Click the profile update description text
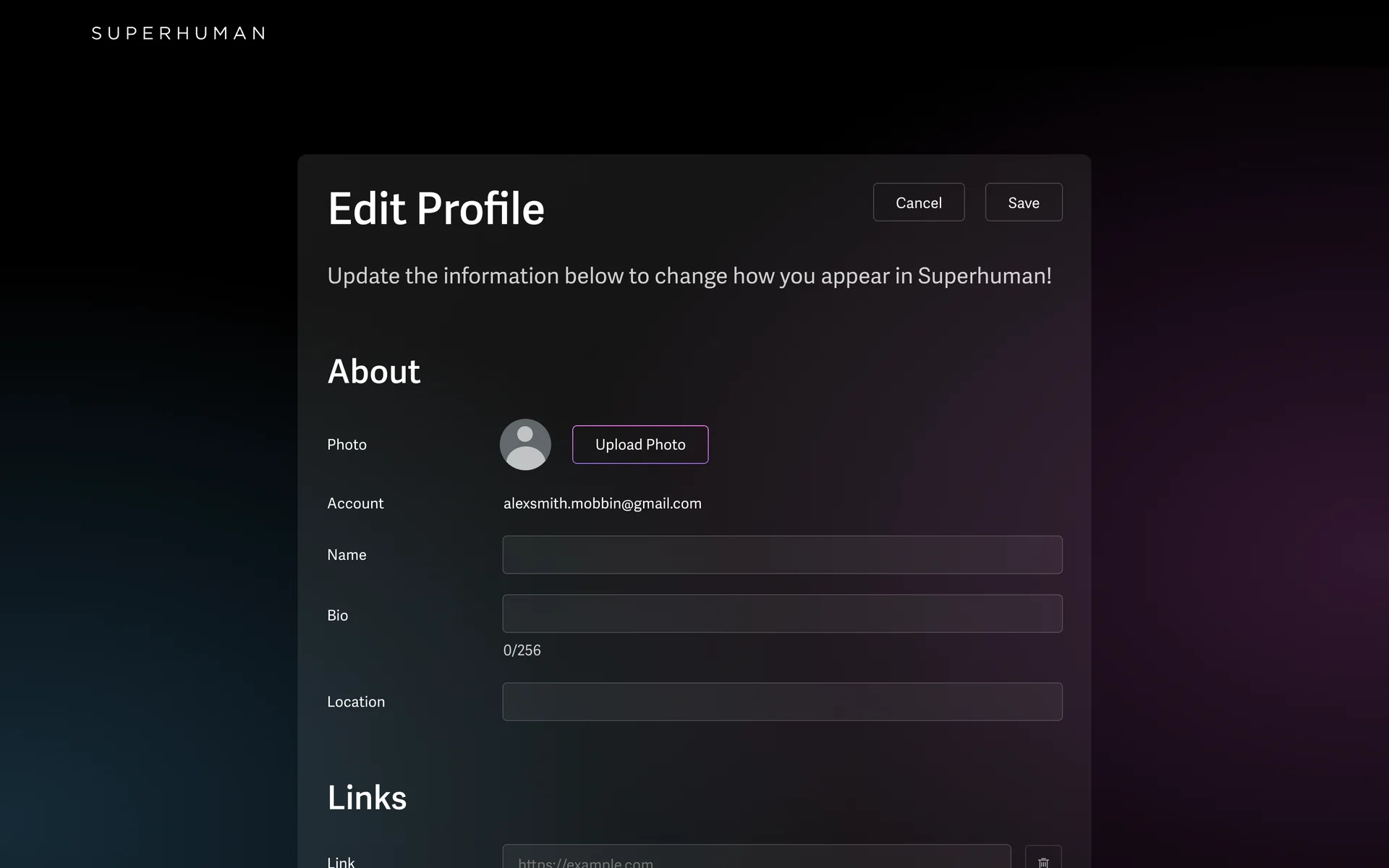Screen dimensions: 1389x868 click(x=689, y=276)
